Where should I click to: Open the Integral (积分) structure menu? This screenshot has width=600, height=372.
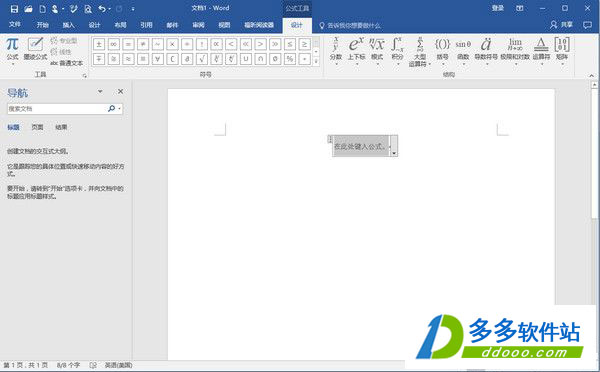(x=397, y=51)
